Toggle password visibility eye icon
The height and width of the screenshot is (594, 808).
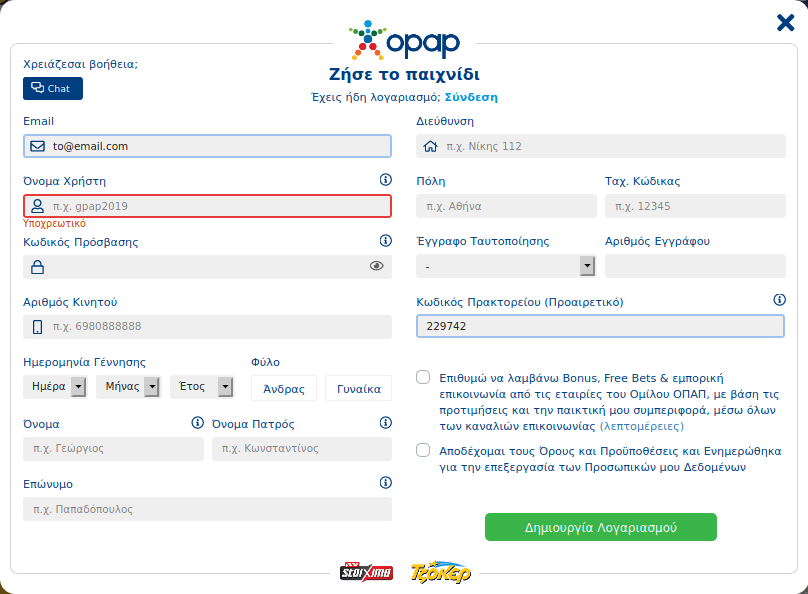coord(377,266)
